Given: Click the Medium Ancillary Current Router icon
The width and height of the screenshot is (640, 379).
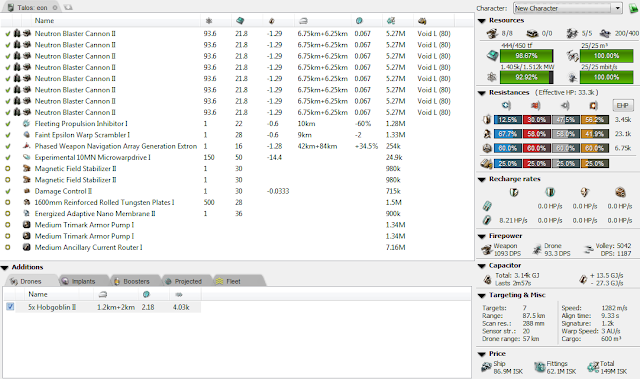Looking at the screenshot, I should point(27,247).
